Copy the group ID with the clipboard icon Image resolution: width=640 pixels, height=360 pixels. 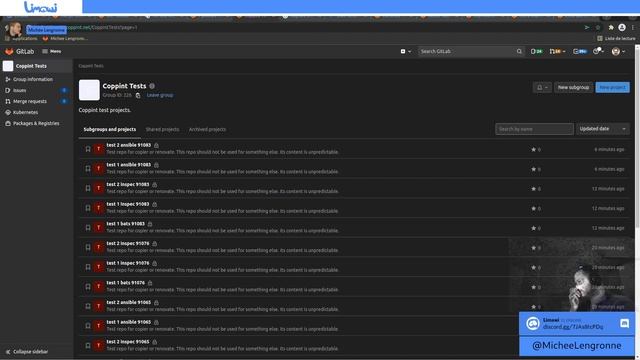(138, 95)
